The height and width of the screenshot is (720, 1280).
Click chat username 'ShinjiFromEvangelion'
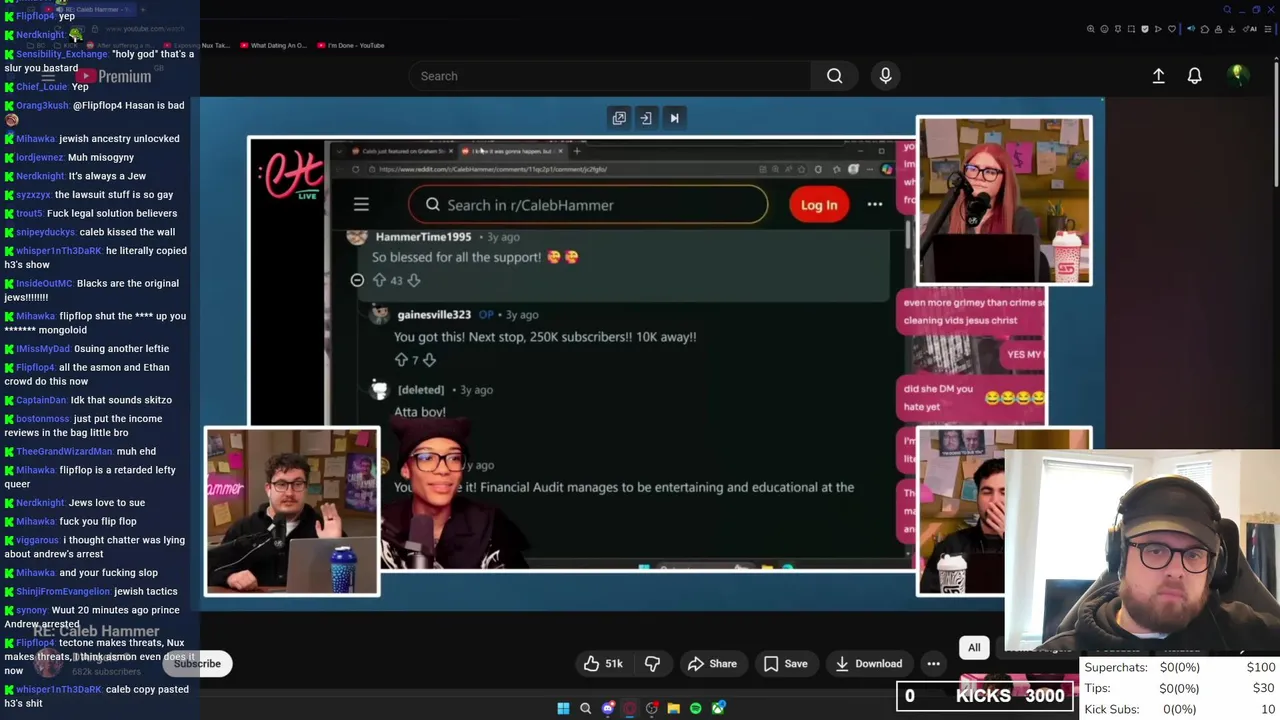[x=63, y=592]
